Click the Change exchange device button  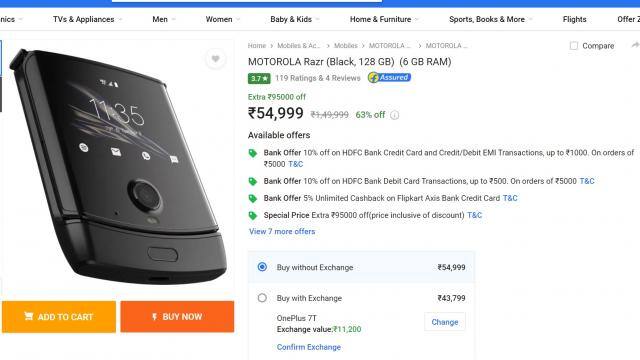(x=445, y=322)
